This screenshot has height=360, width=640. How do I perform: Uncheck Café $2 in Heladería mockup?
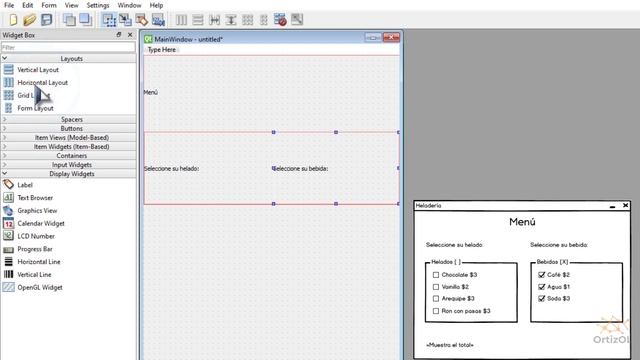click(x=542, y=275)
